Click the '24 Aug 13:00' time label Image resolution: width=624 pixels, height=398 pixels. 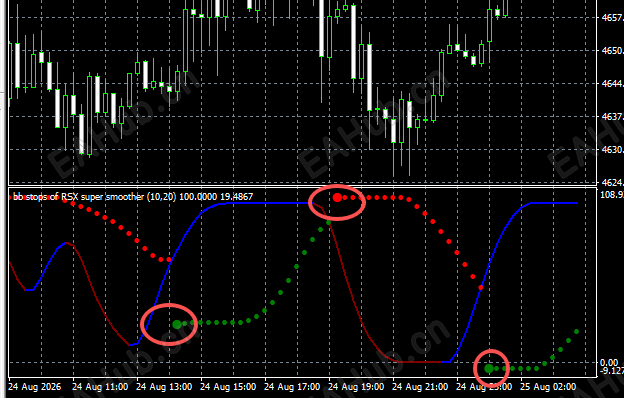(164, 387)
